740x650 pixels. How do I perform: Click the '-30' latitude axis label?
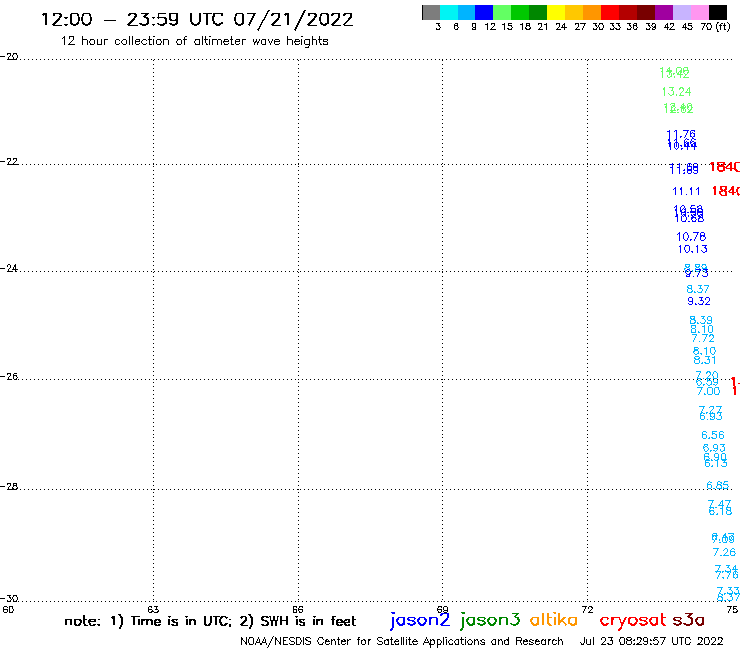click(9, 599)
